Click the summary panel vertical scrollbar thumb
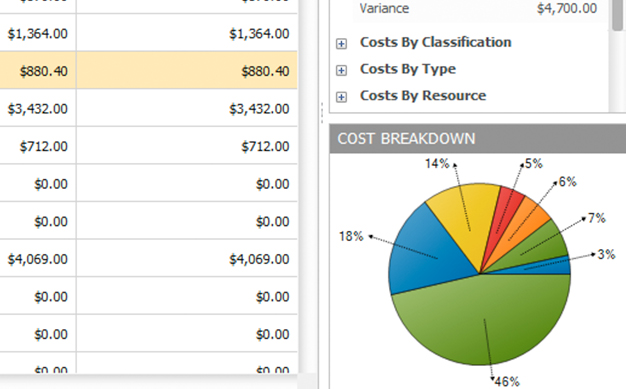Screen dimensions: 626x389 pyautogui.click(x=618, y=14)
